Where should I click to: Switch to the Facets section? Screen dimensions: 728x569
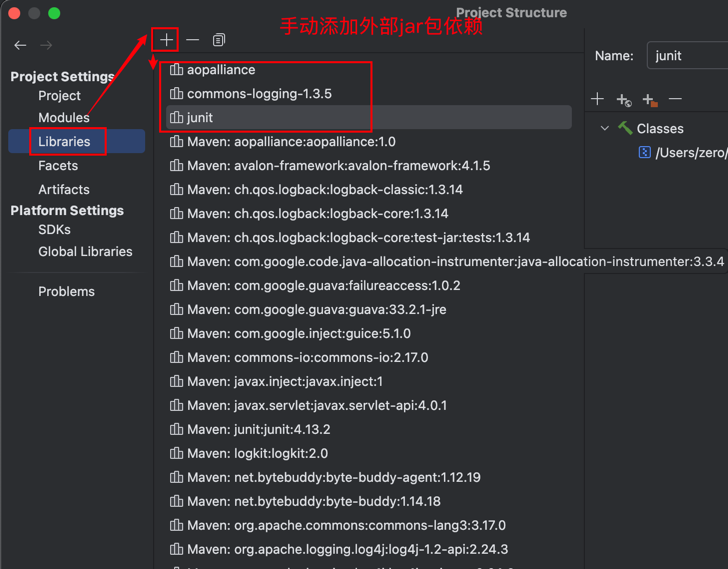(x=58, y=165)
